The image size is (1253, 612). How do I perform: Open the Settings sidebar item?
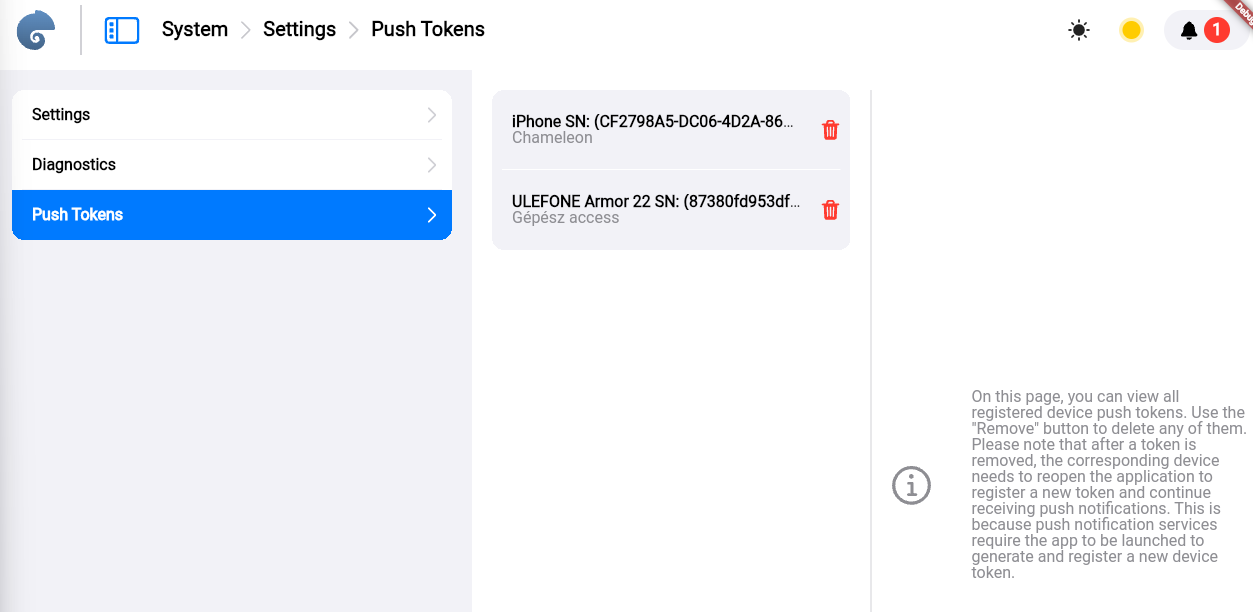pos(61,115)
